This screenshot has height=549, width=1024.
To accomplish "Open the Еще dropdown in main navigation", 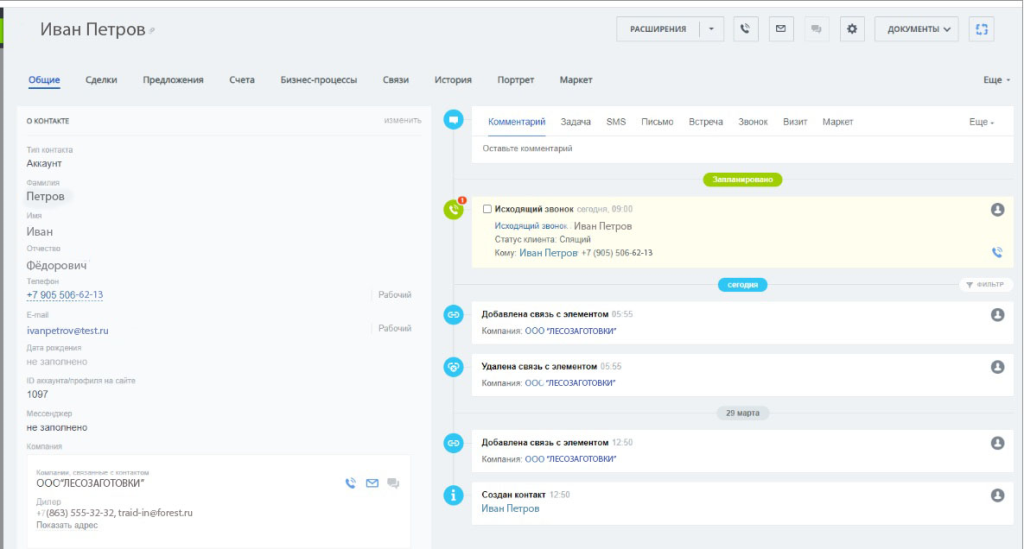I will pos(997,80).
